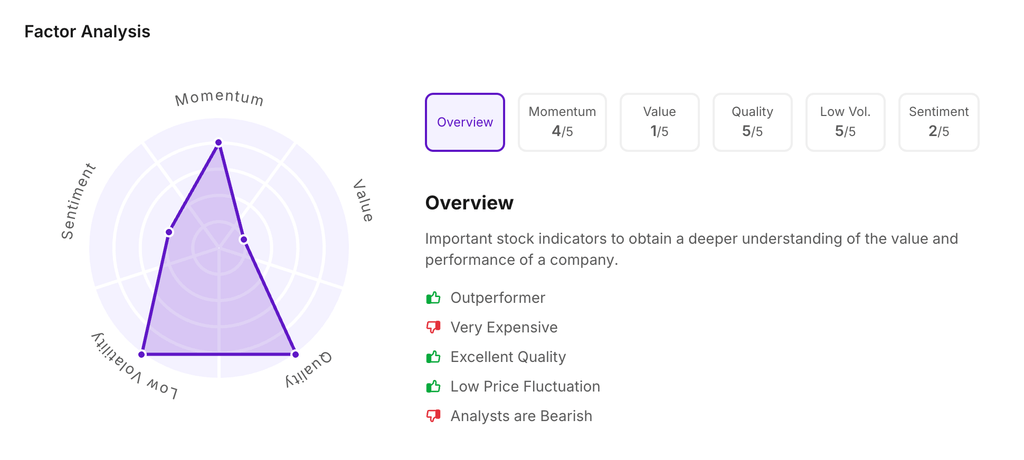The image size is (1024, 460).
Task: Click the thumbs-up icon next to Excellent Quality
Action: 433,357
